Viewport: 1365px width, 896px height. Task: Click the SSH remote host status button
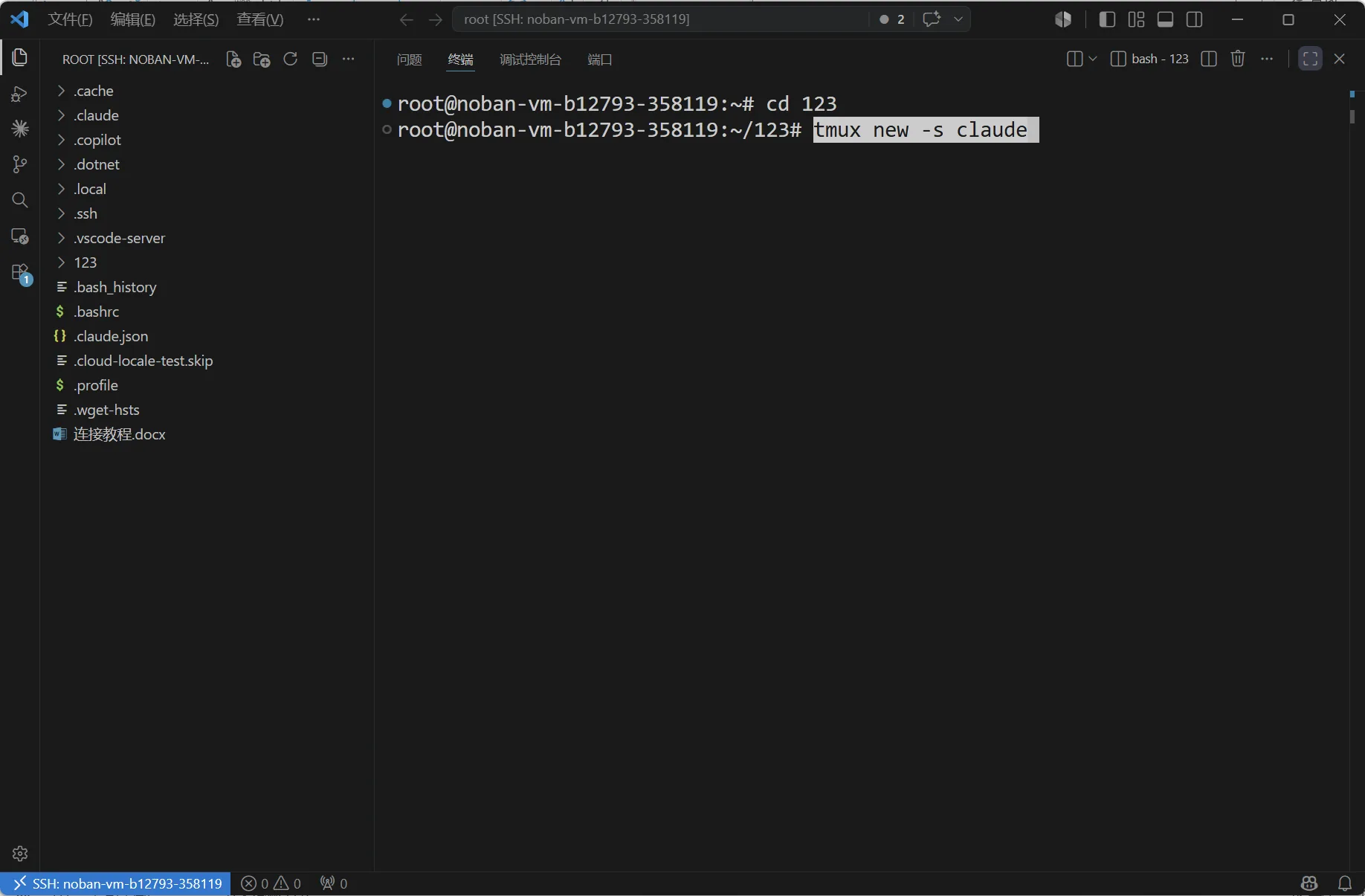tap(117, 883)
